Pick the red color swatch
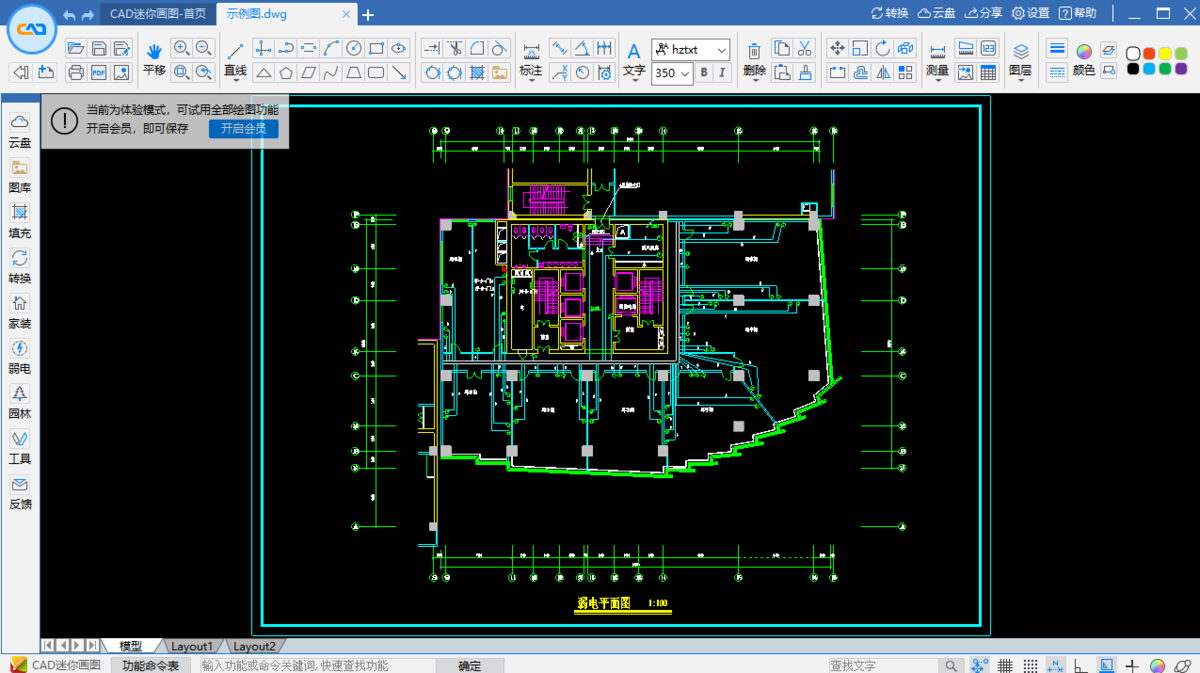 coord(1149,52)
